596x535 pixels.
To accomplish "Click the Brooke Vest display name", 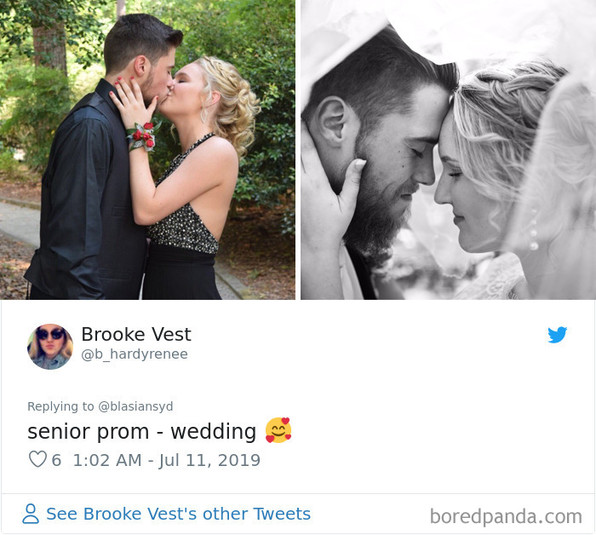I will 136,334.
